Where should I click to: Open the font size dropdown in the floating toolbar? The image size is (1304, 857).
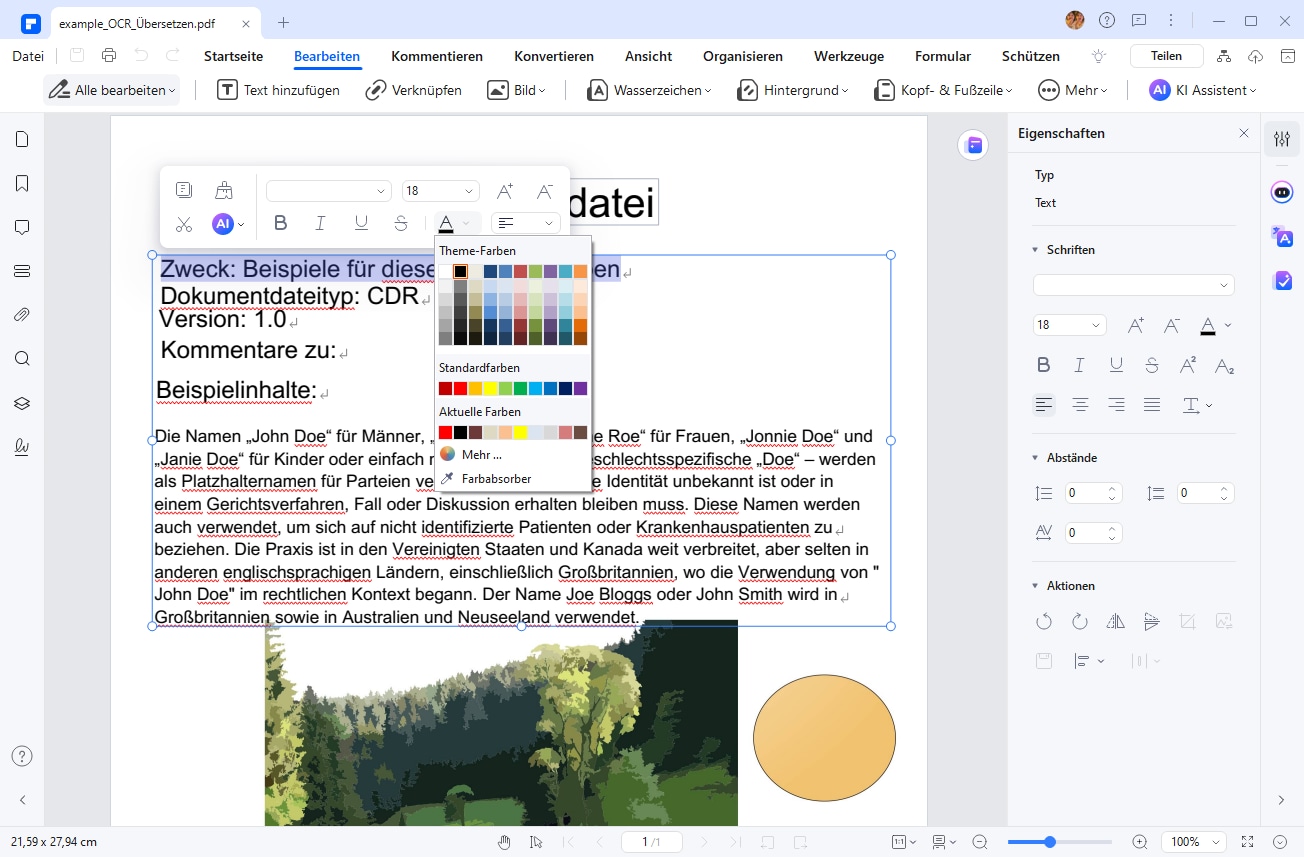click(x=441, y=191)
